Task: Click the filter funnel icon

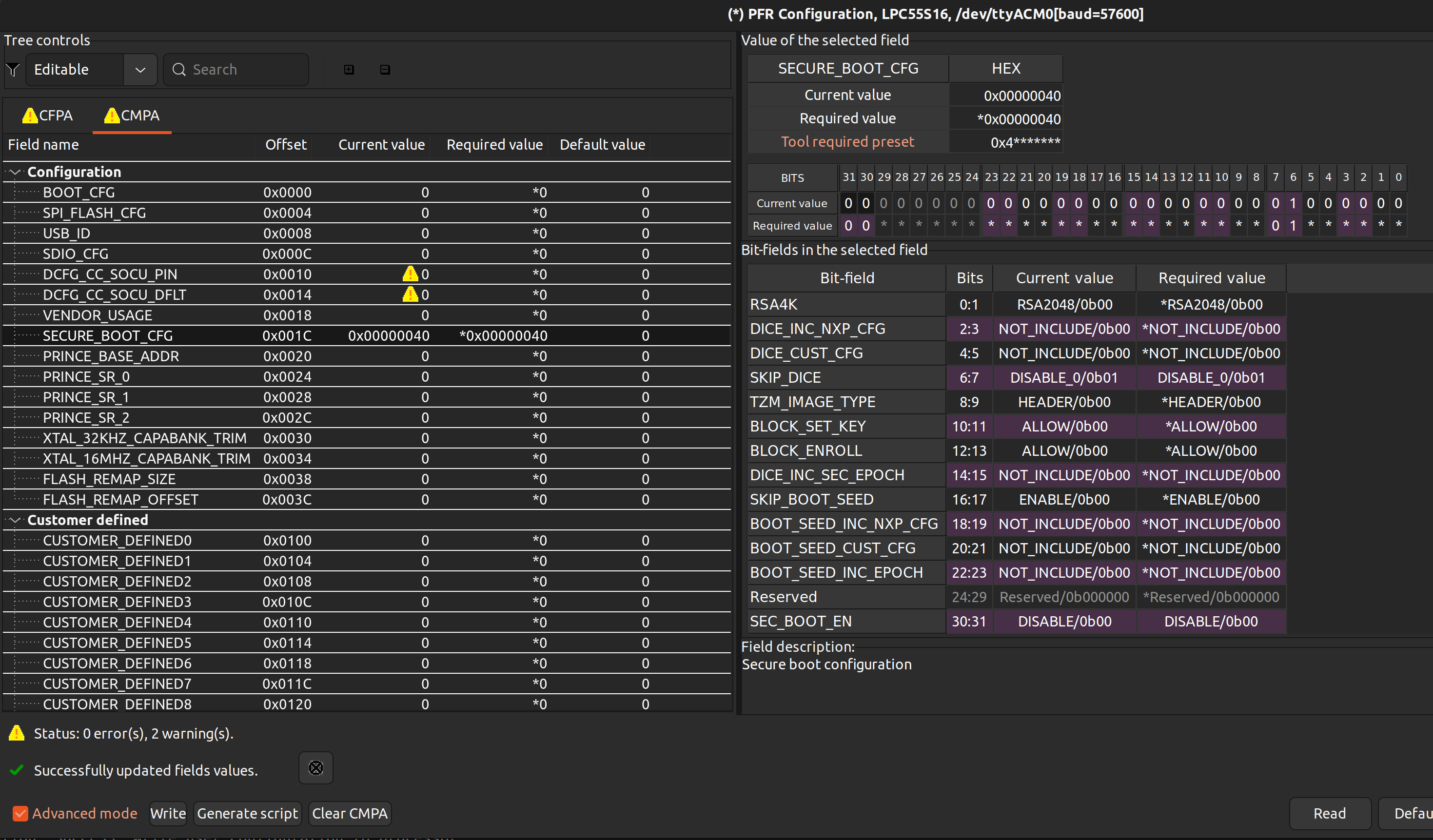Action: click(13, 69)
